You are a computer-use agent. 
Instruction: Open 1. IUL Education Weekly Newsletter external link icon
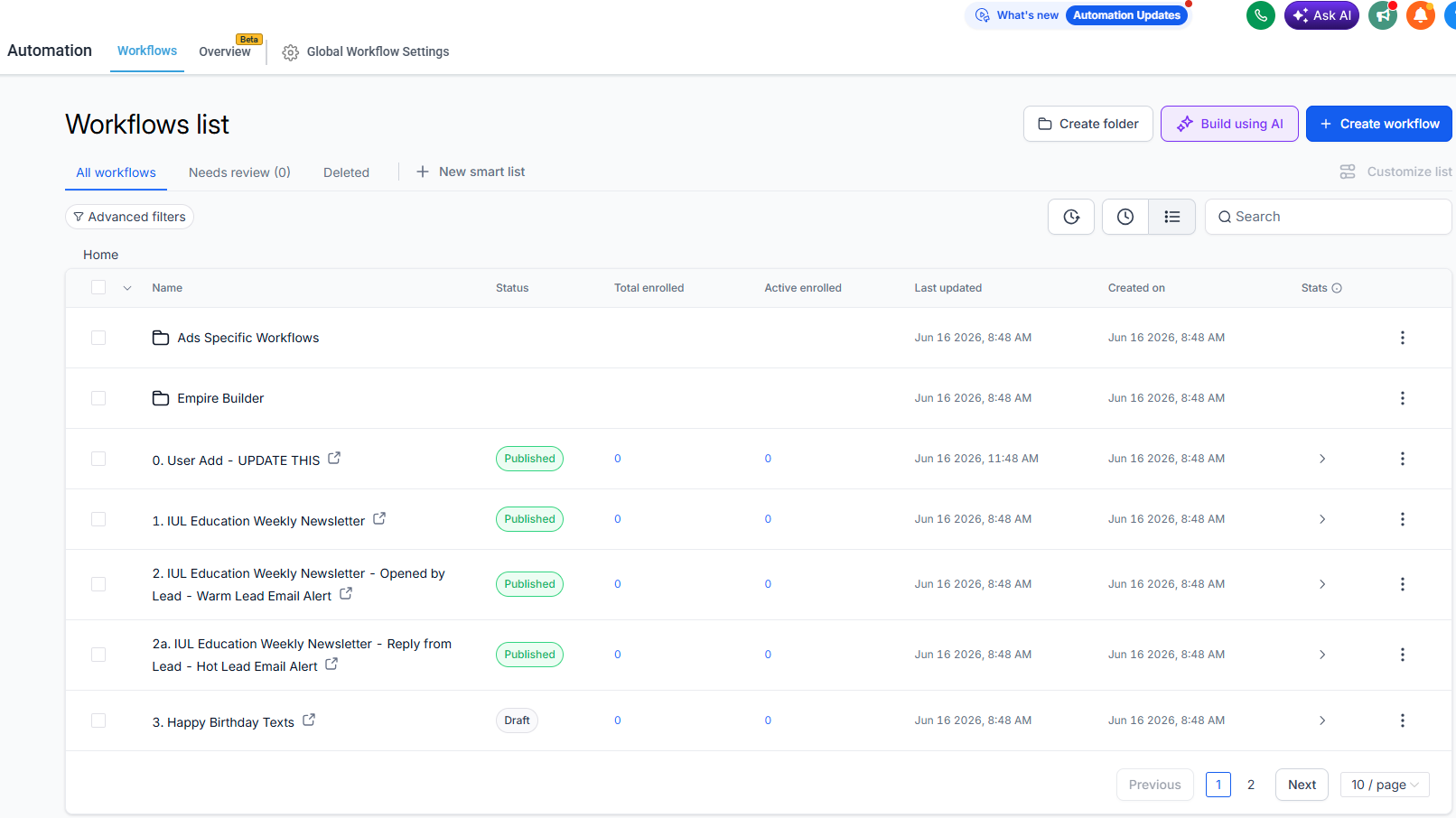coord(379,518)
